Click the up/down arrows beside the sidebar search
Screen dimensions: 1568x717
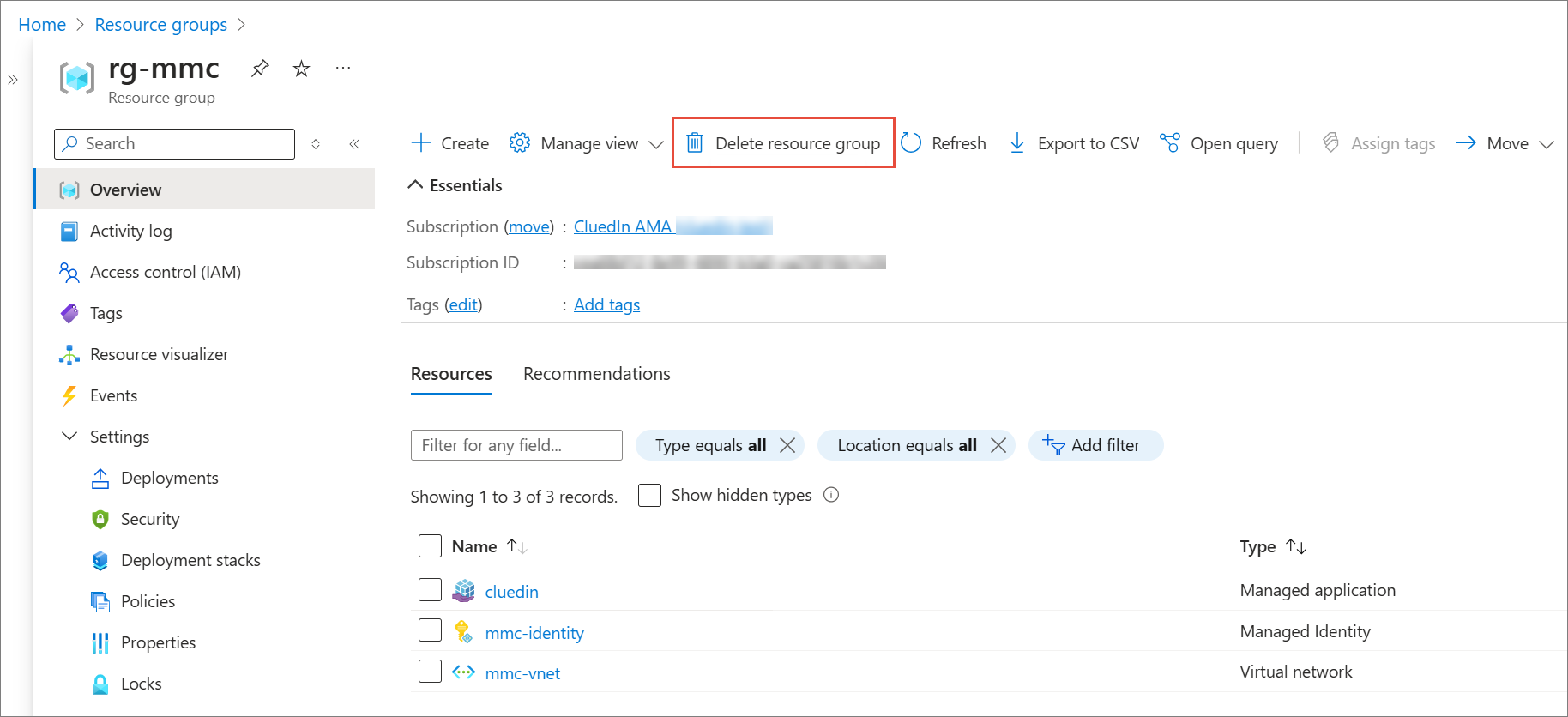click(x=316, y=144)
